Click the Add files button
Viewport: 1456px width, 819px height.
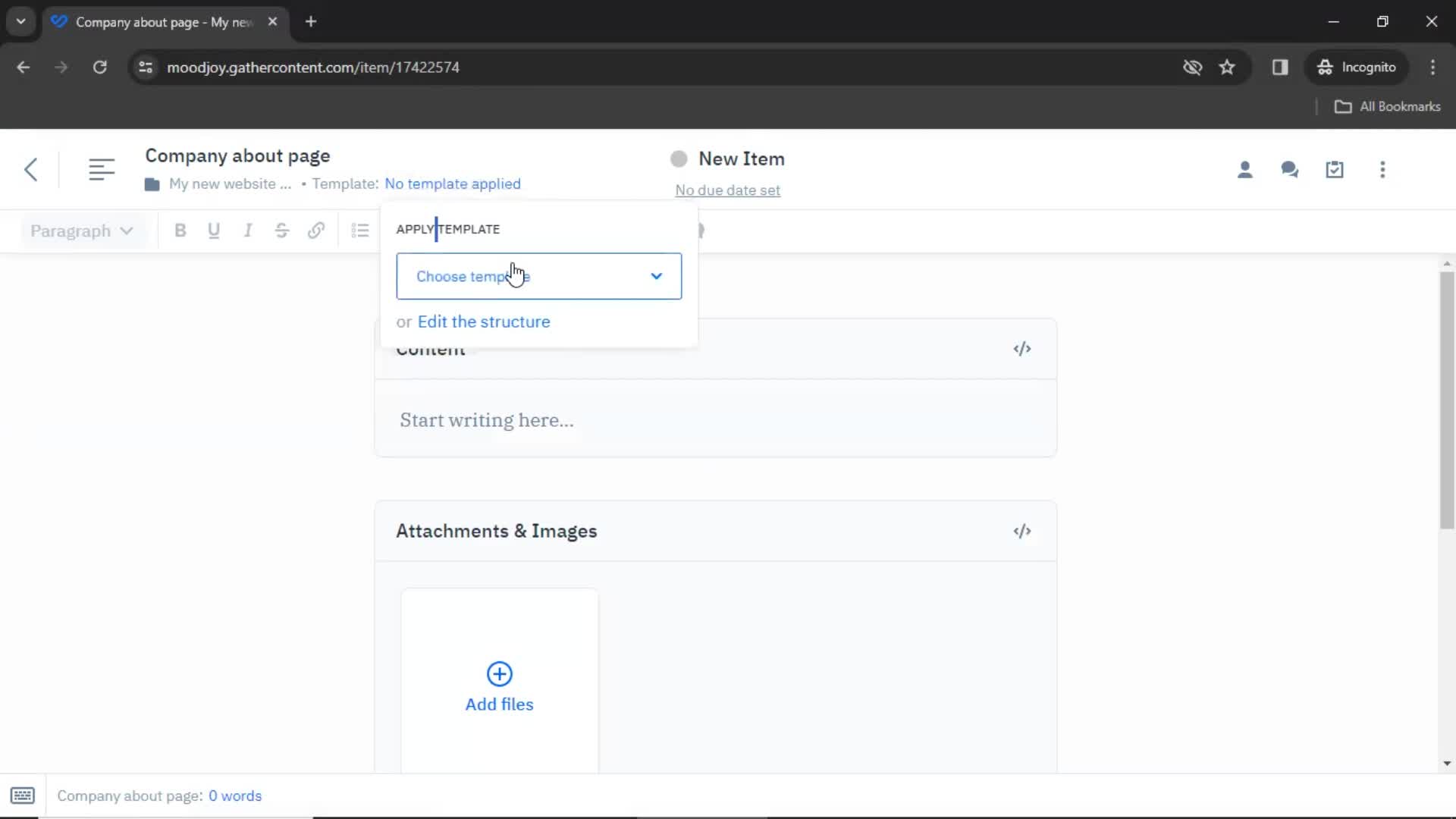[499, 704]
